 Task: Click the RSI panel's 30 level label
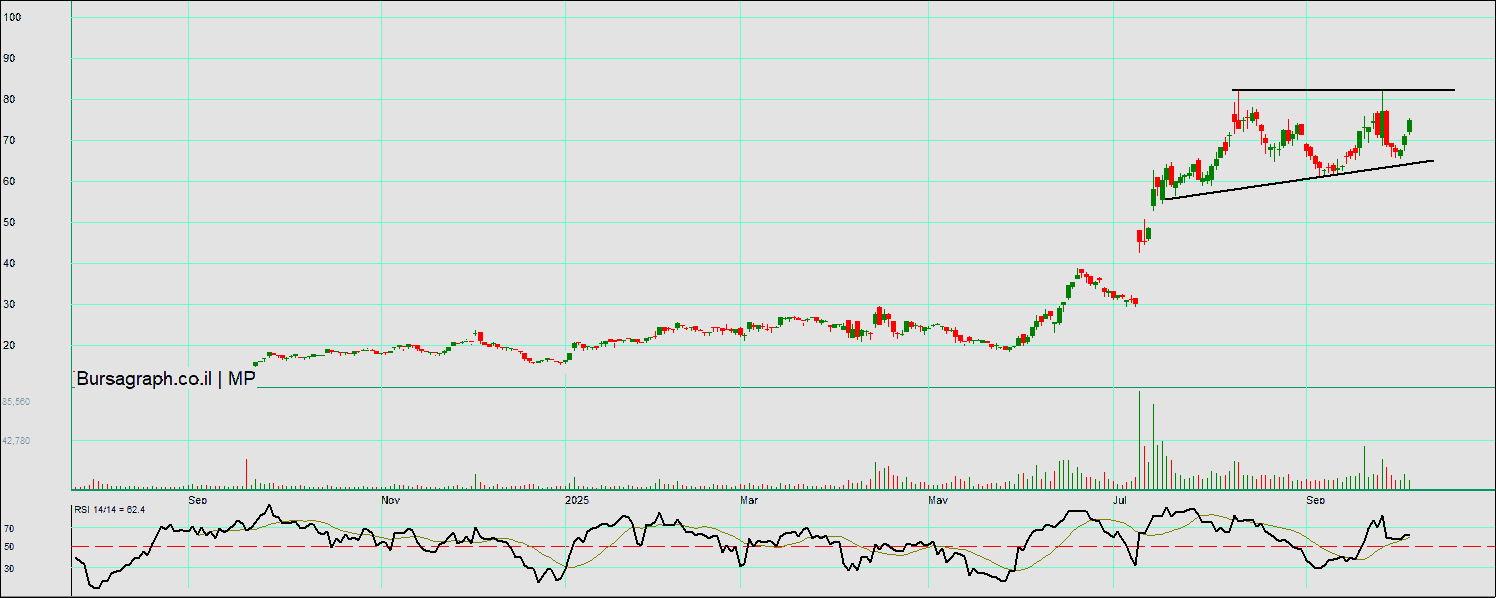9,567
